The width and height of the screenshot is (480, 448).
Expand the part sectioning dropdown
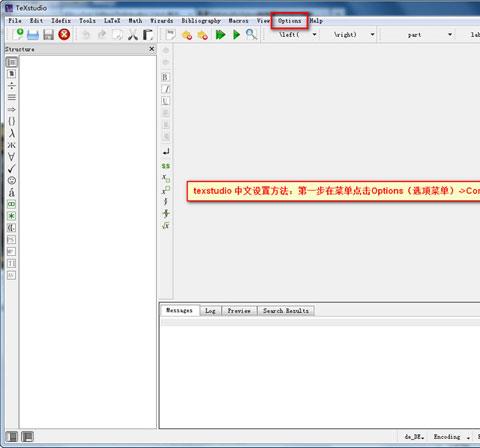(x=450, y=35)
